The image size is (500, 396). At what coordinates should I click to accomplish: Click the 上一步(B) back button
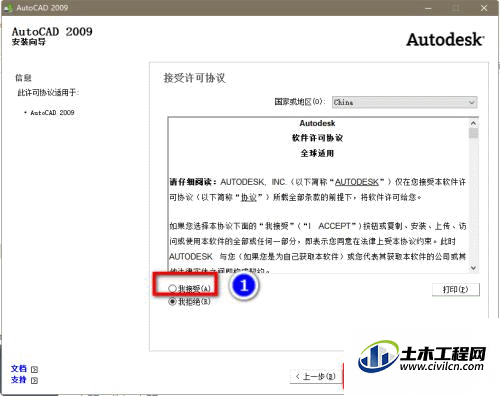click(315, 377)
